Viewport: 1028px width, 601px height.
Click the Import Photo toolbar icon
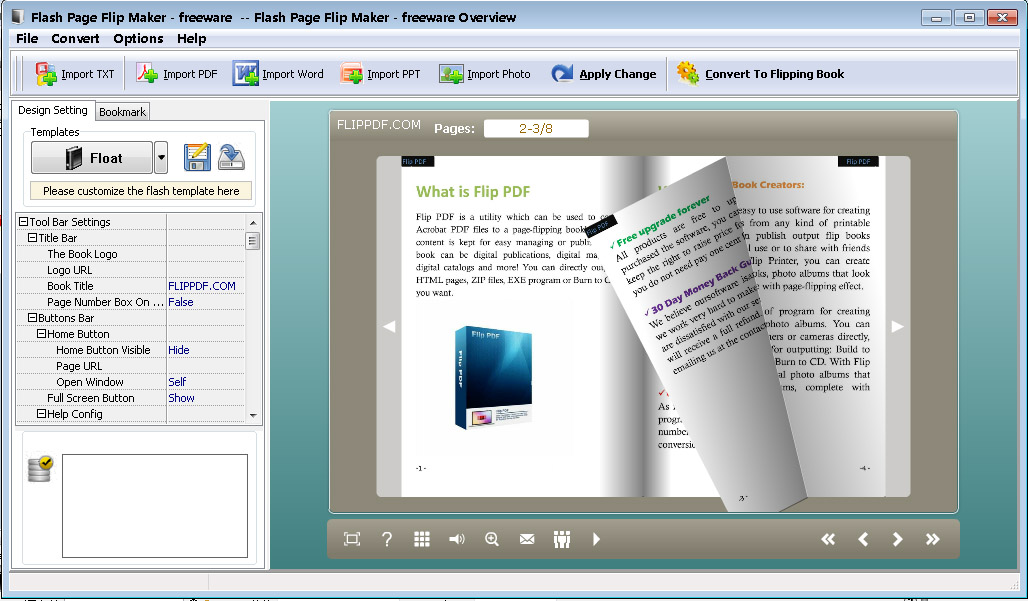tap(451, 74)
